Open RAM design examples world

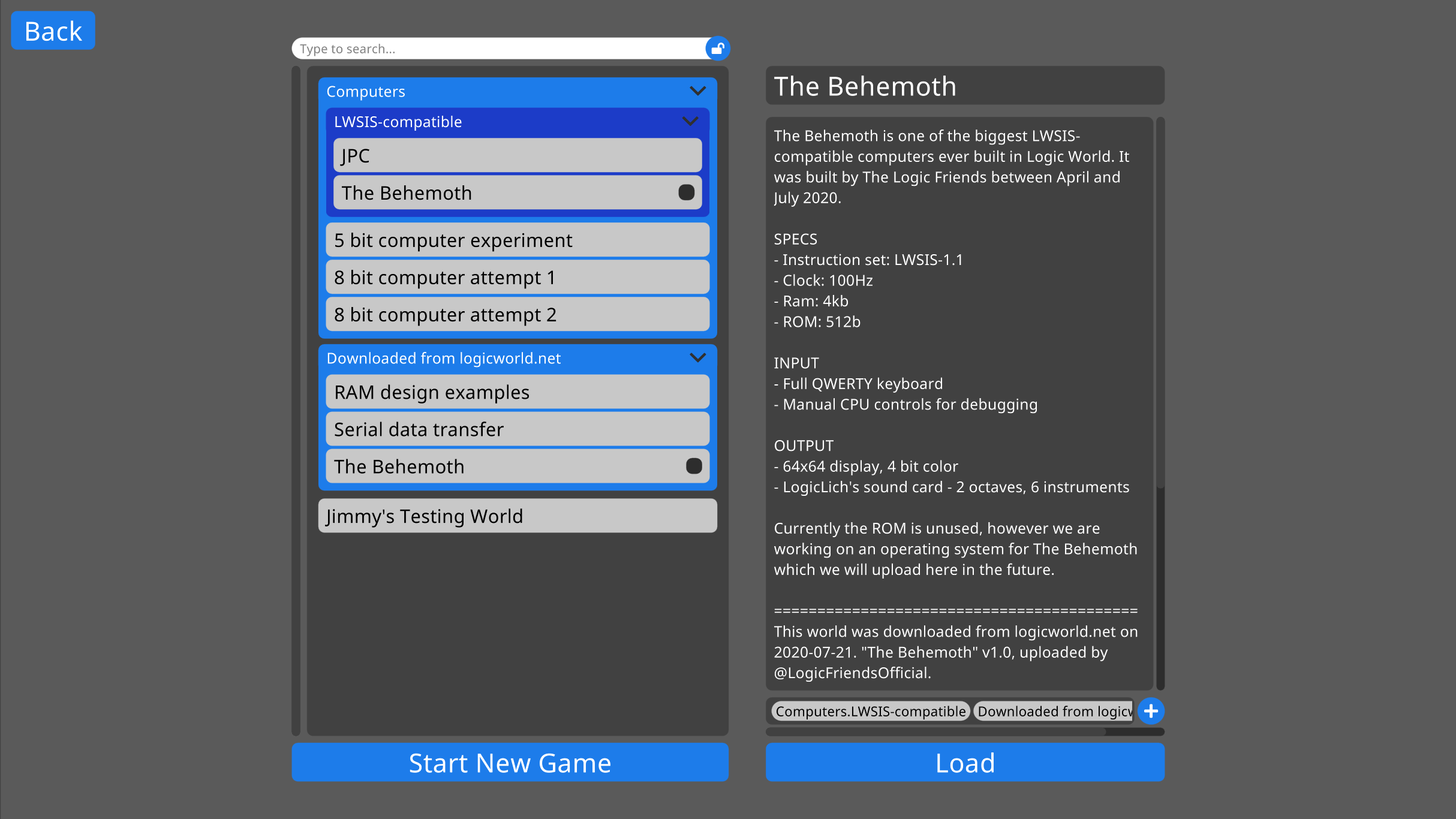pyautogui.click(x=517, y=392)
